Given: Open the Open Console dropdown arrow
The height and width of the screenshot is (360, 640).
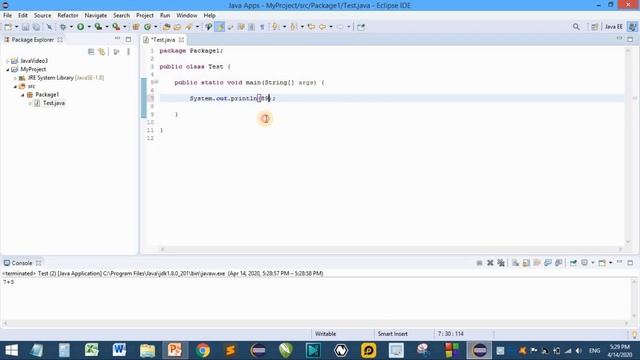Looking at the screenshot, I should 611,263.
